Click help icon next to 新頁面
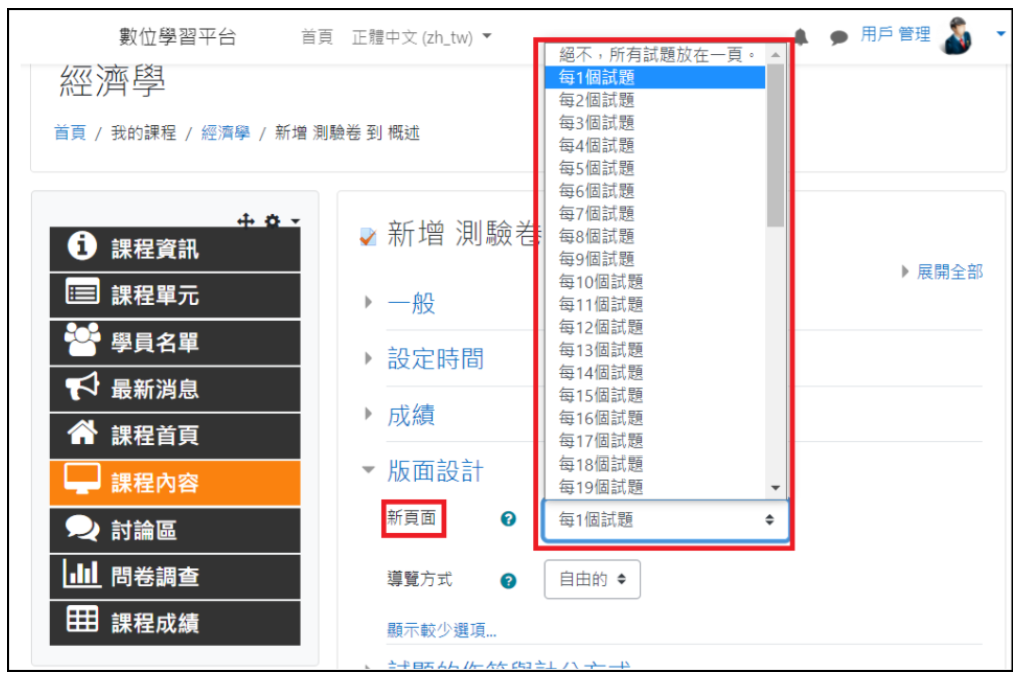Image resolution: width=1019 pixels, height=681 pixels. (x=508, y=519)
